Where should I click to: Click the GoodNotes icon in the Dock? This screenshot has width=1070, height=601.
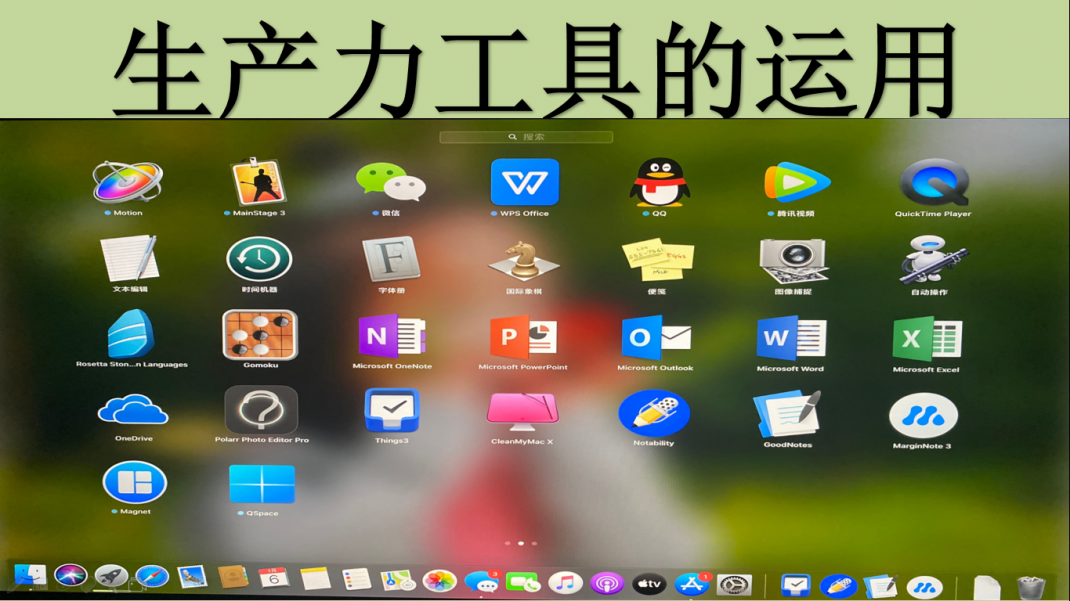880,586
